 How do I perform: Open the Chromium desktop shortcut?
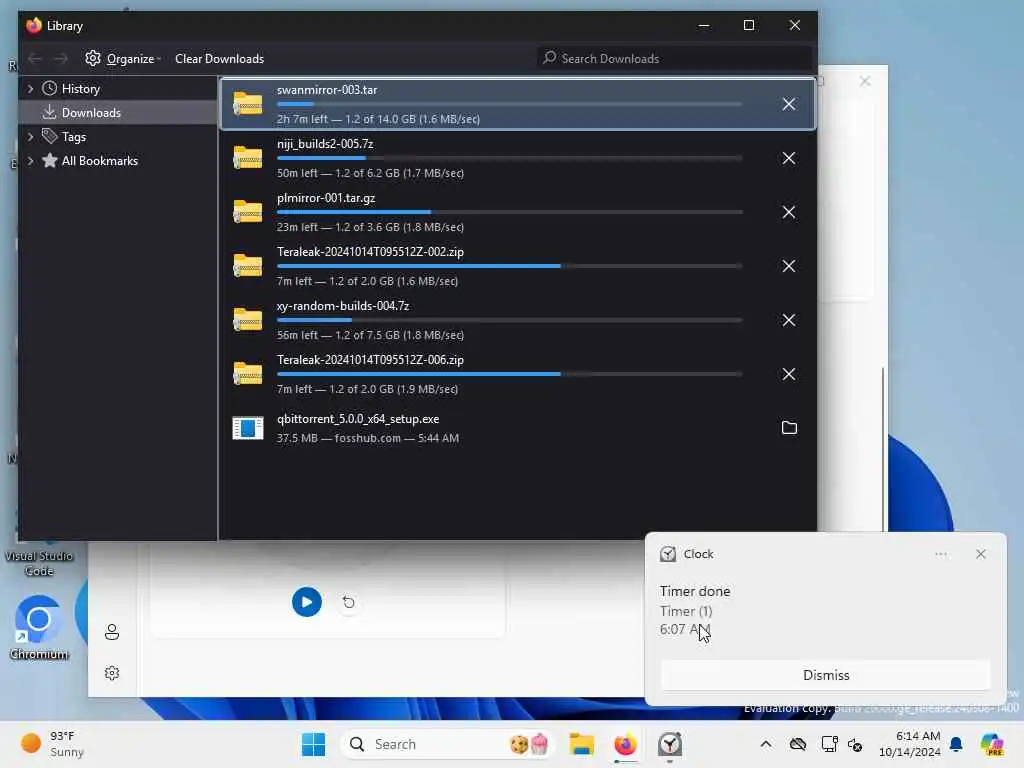[x=39, y=628]
